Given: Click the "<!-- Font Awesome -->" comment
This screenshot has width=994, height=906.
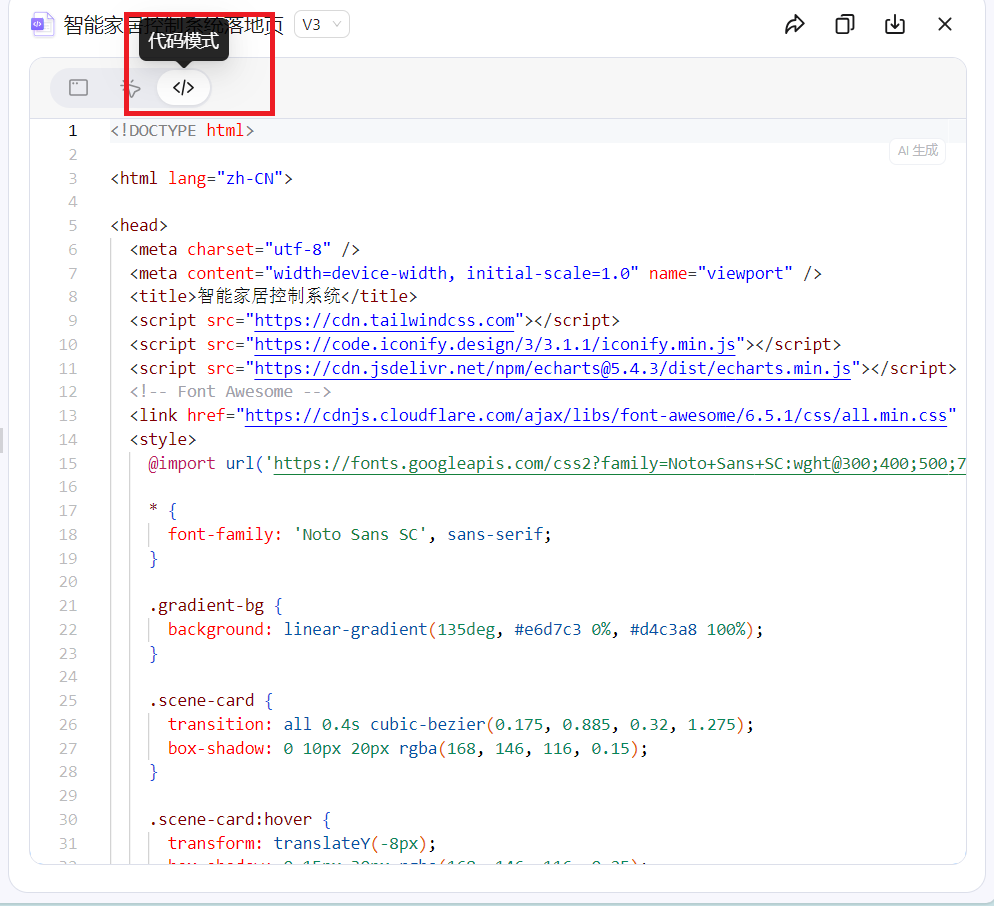Looking at the screenshot, I should 230,392.
